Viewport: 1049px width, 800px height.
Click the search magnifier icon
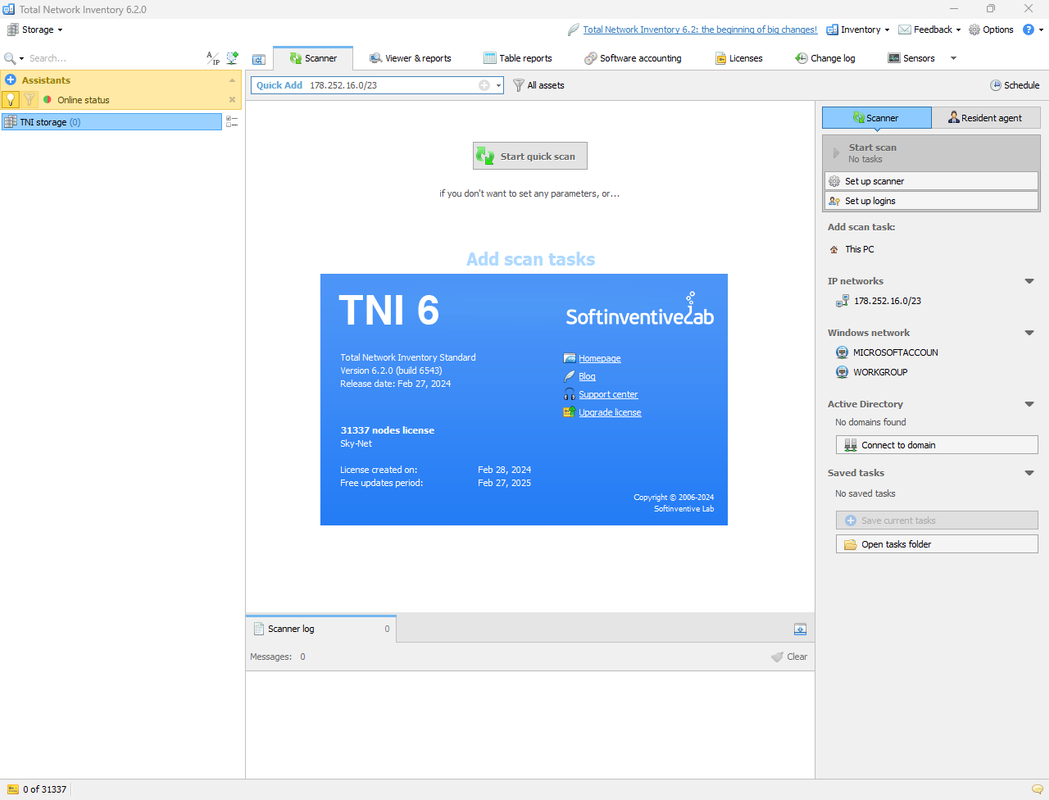[10, 58]
